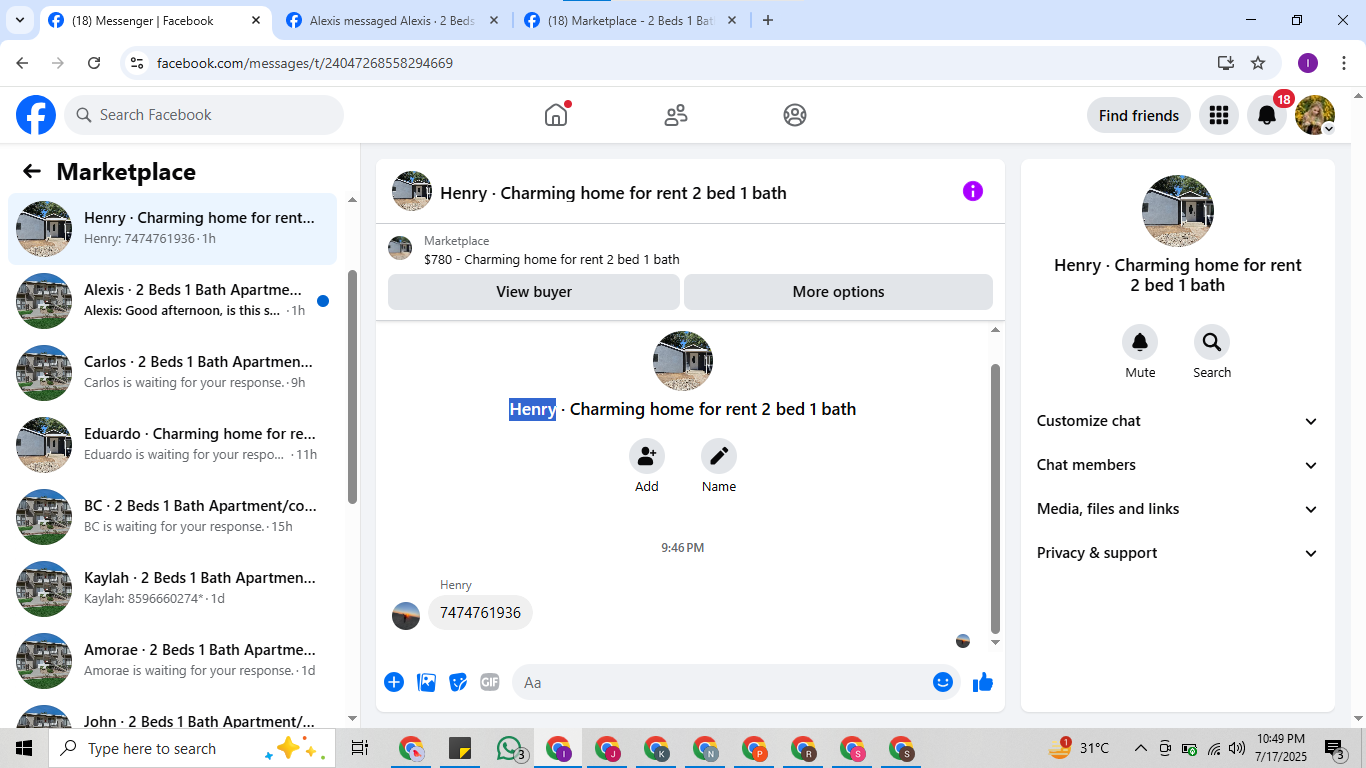Click the message thread scrollbar

995,499
